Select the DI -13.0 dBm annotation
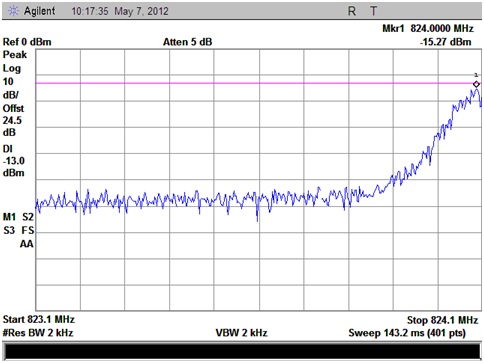The width and height of the screenshot is (484, 363). [14, 161]
